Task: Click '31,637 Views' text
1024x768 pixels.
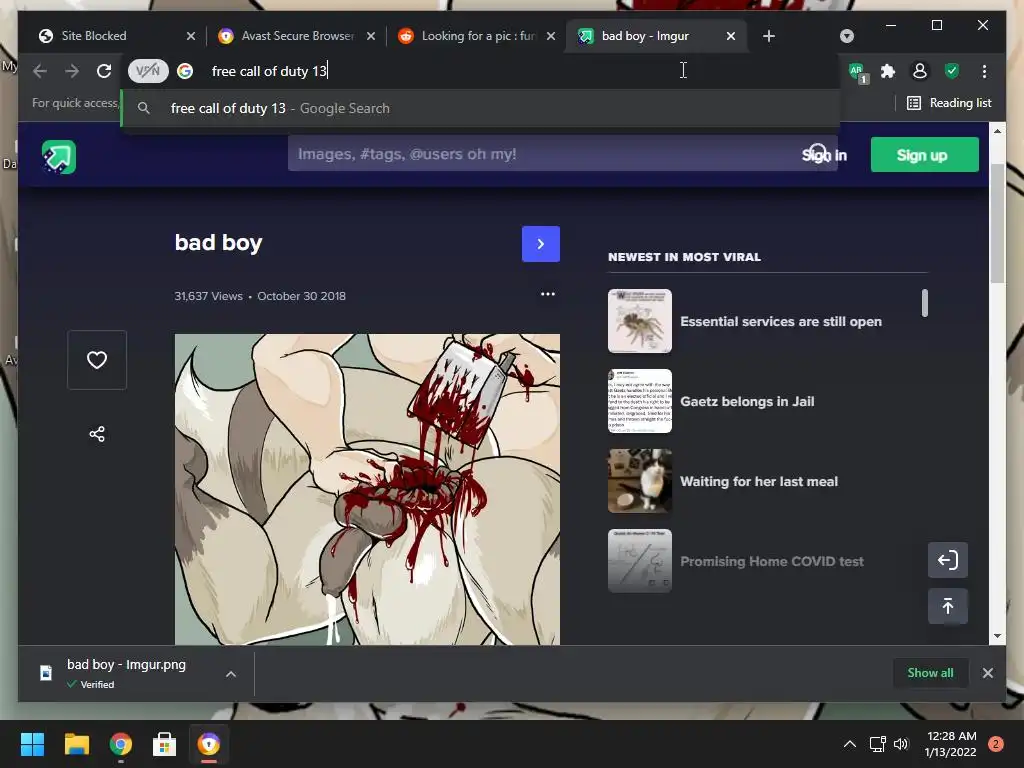Action: pos(208,296)
